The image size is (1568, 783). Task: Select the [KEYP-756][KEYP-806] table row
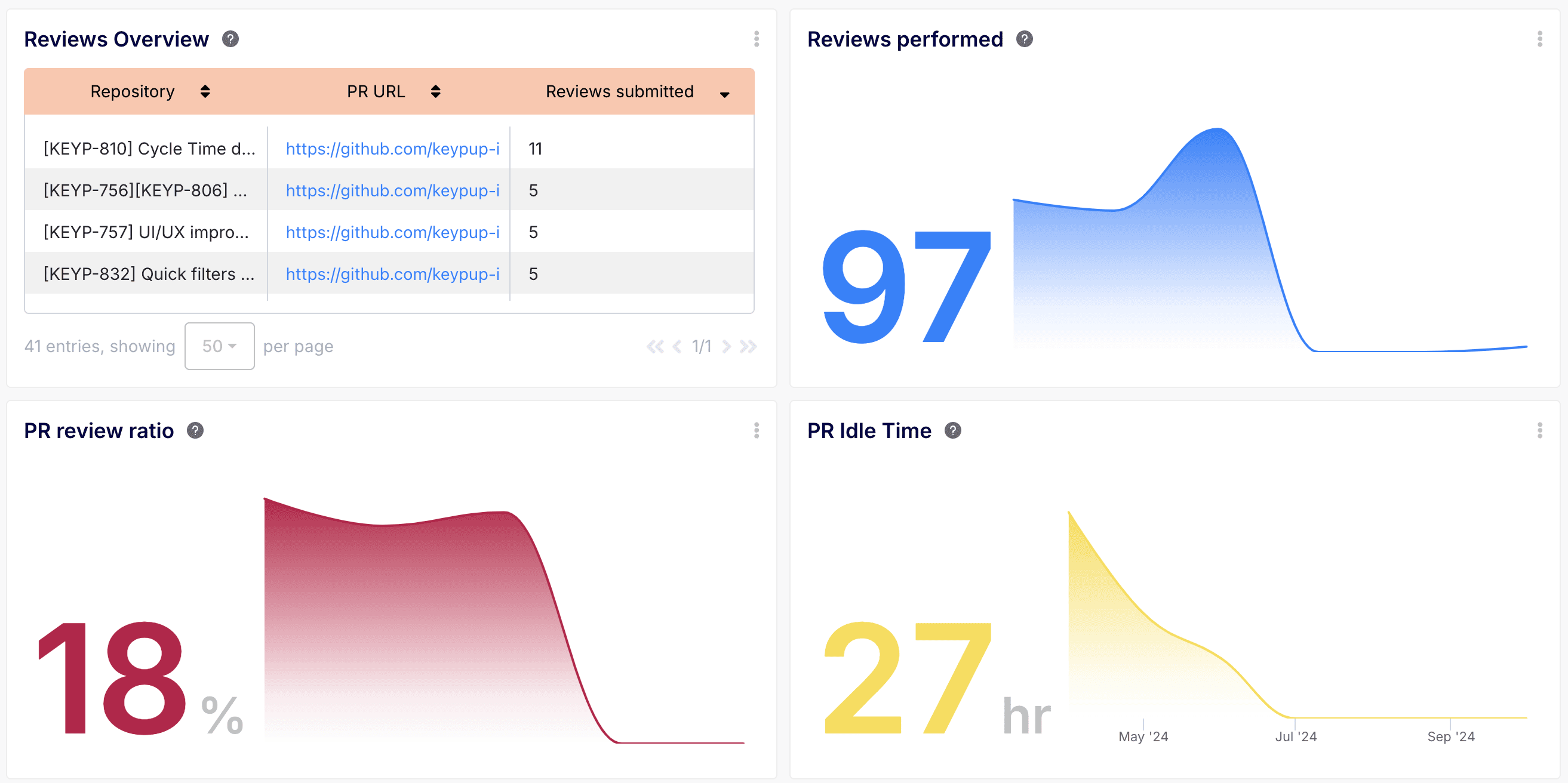tap(146, 190)
